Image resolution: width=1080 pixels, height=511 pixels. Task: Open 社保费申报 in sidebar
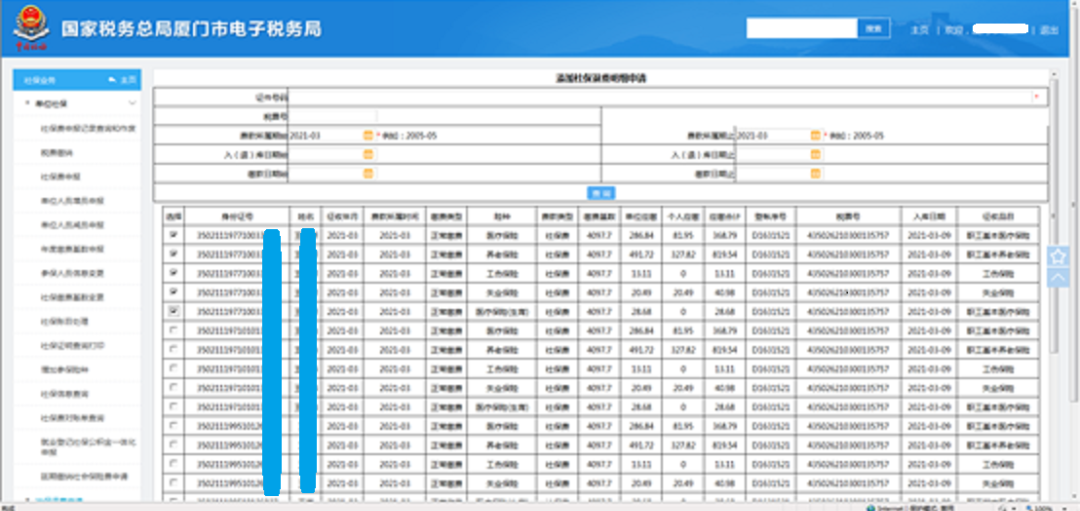pyautogui.click(x=61, y=176)
